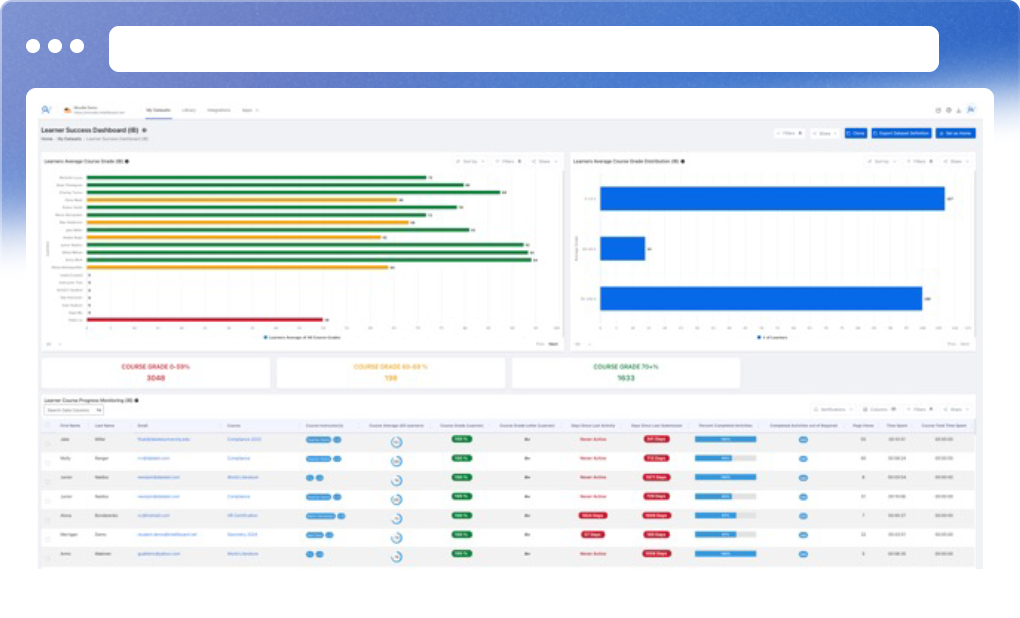Click the Percent Completed bar in Bondarenko's row
The height and width of the screenshot is (618, 1020).
point(725,516)
